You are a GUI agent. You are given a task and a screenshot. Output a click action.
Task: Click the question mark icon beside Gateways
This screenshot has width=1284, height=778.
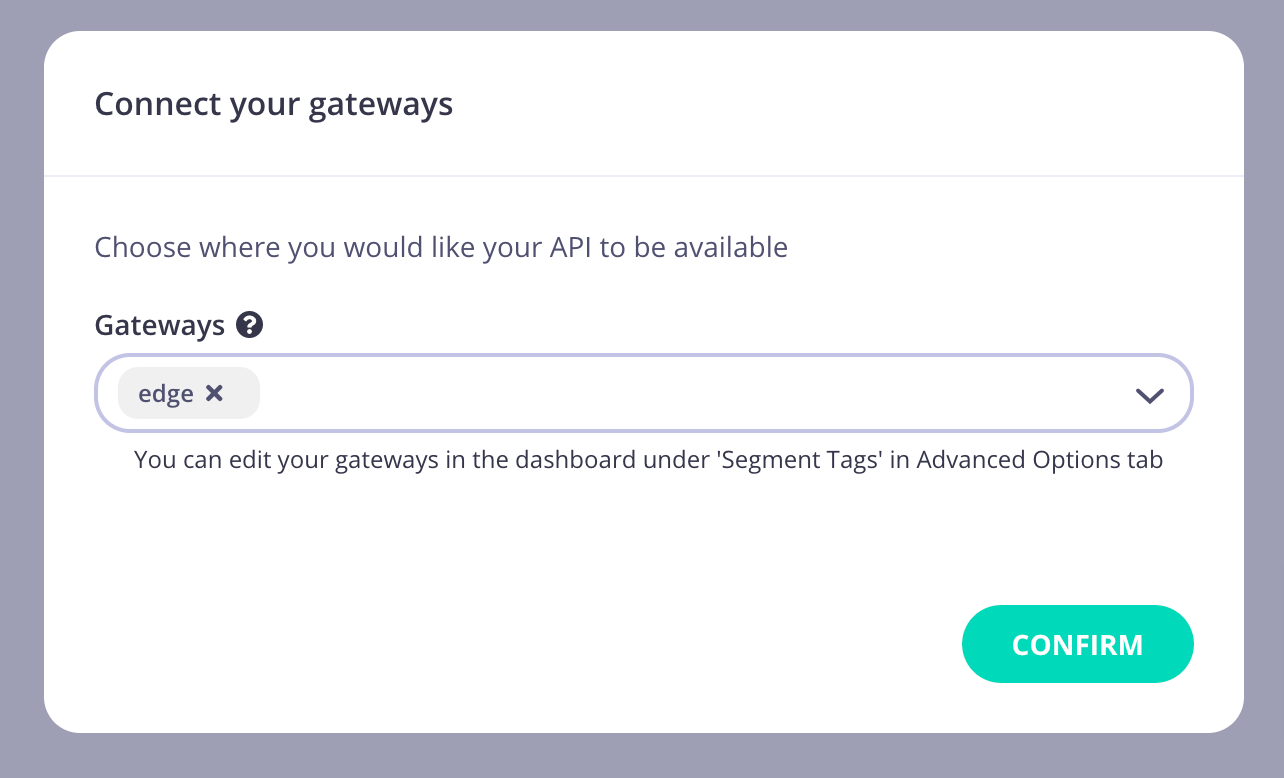249,324
